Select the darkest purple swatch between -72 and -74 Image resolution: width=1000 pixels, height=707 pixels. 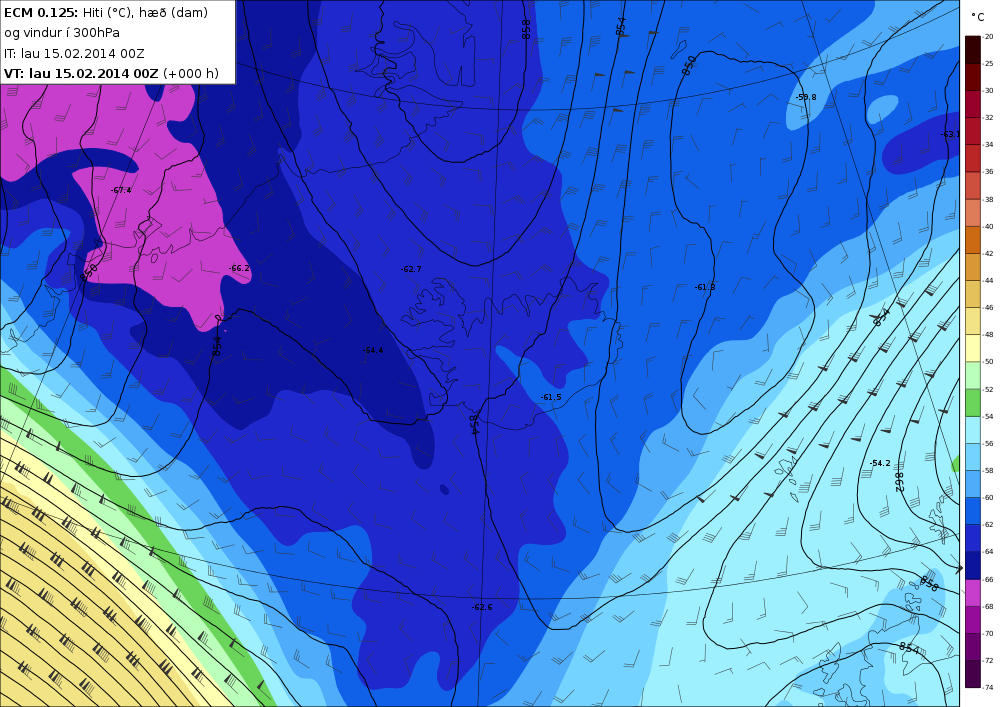[x=973, y=674]
